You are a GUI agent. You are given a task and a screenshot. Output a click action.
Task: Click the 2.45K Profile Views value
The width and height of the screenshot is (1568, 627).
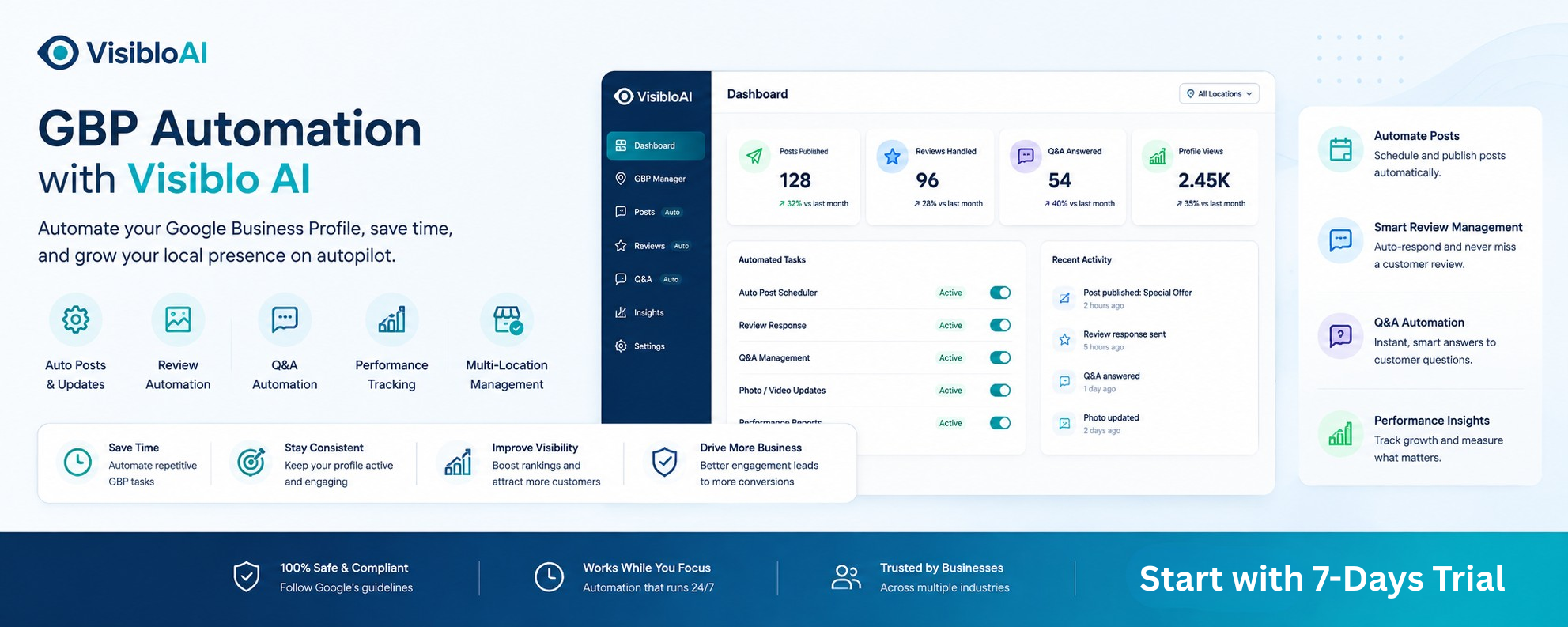1204,180
